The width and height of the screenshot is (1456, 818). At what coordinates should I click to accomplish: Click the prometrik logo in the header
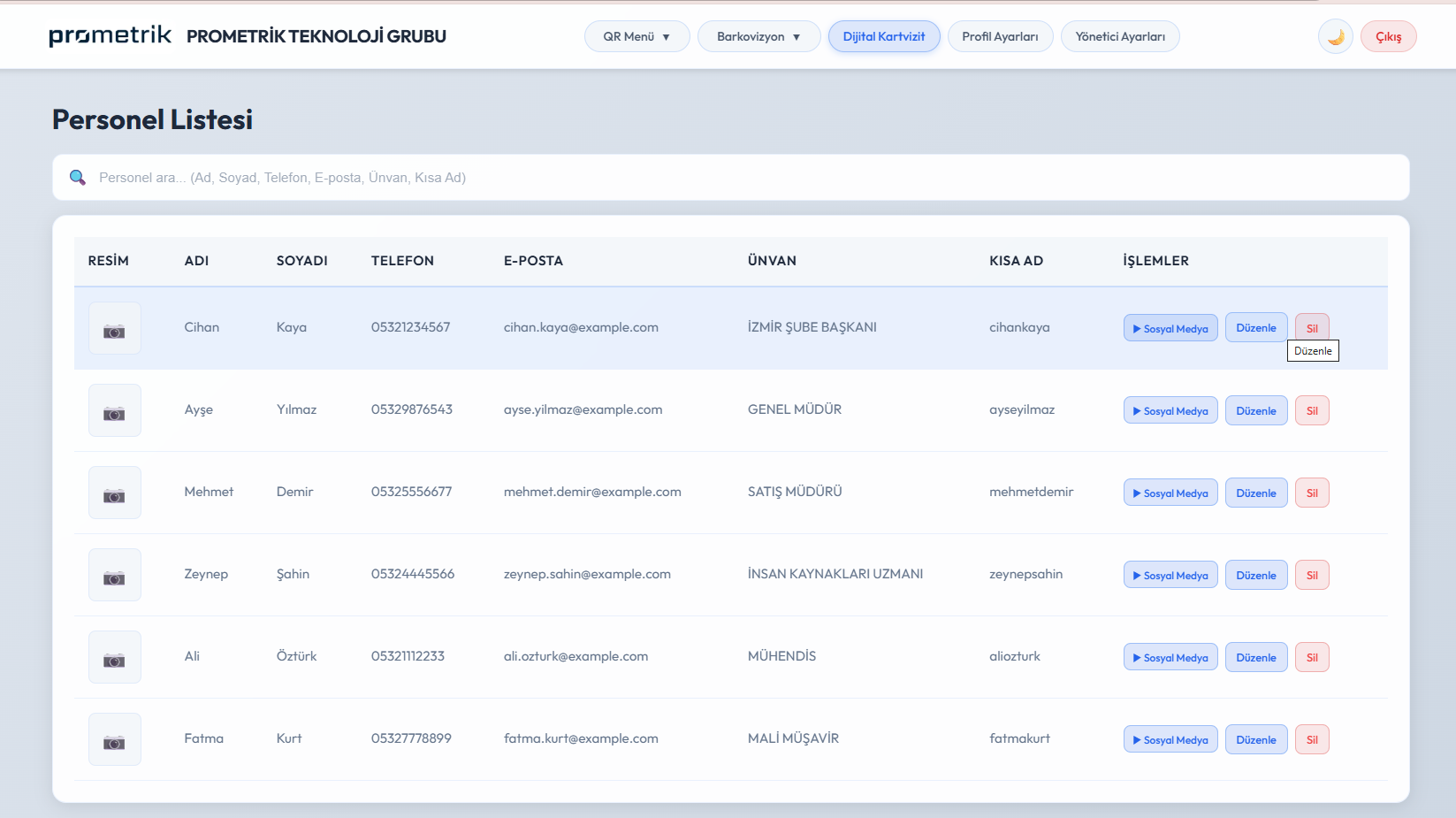coord(111,35)
